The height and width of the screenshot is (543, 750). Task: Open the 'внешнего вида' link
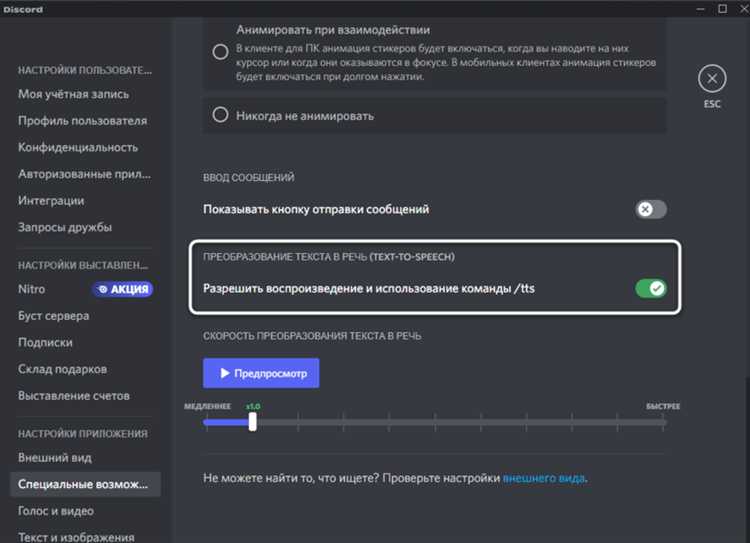click(x=544, y=478)
